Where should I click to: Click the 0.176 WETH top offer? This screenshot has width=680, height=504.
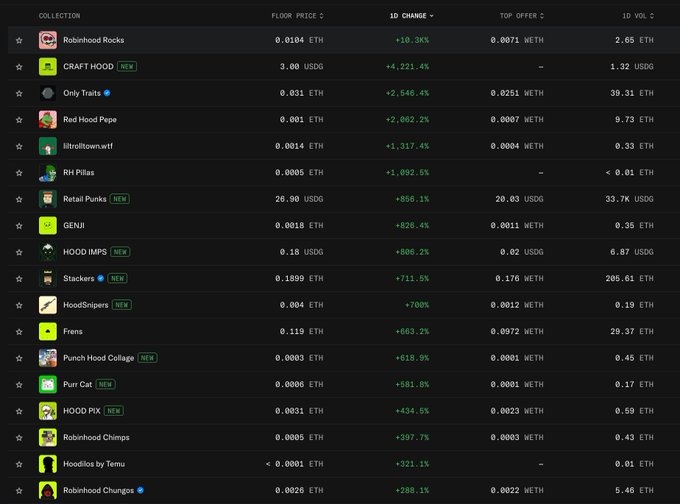pos(520,278)
